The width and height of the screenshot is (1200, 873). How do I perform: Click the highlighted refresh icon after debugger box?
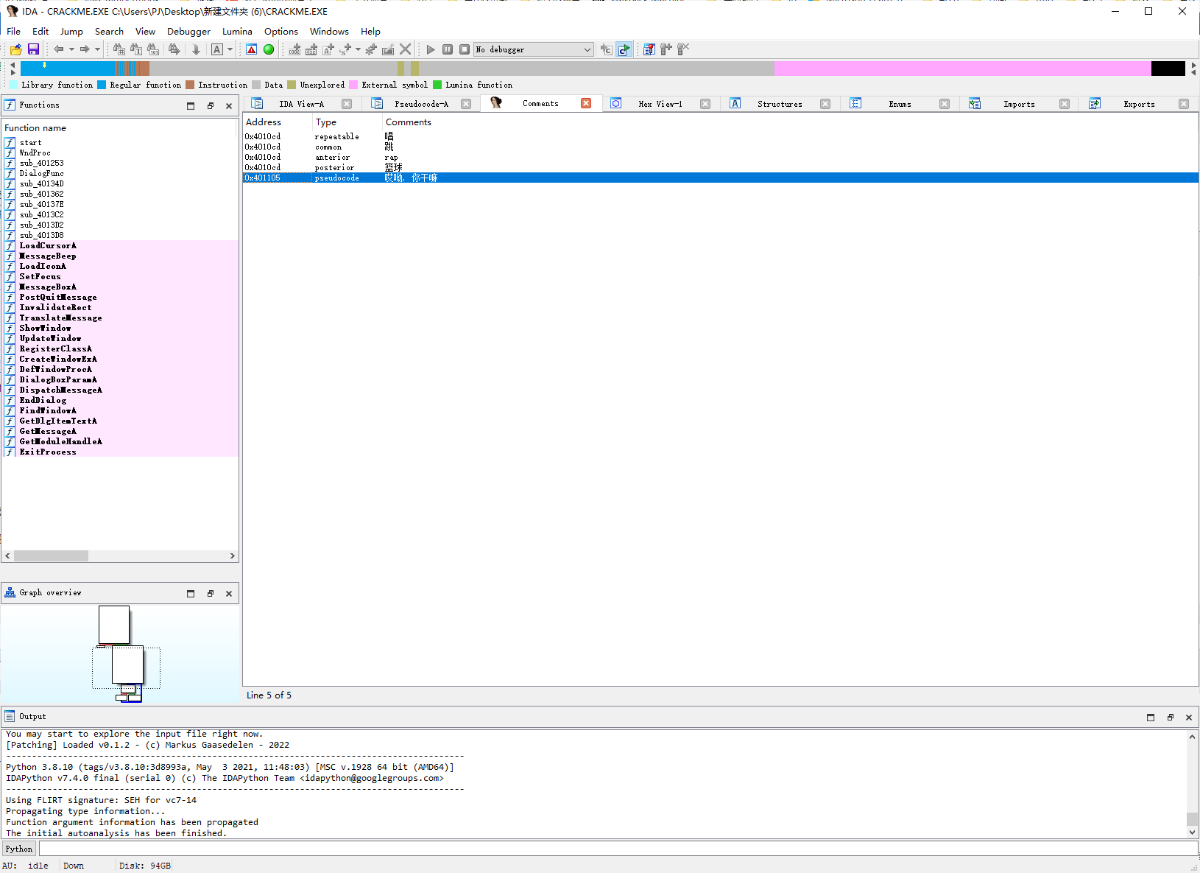coord(624,49)
